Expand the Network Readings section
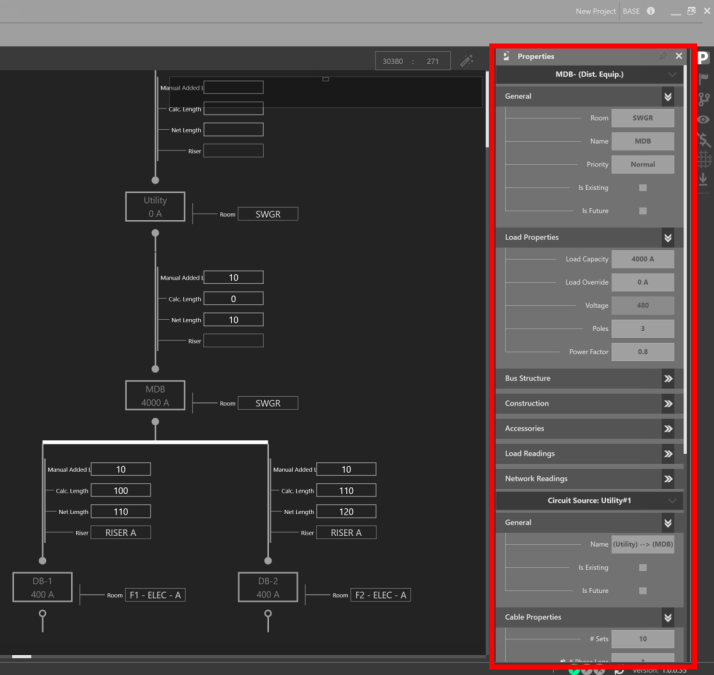 click(668, 479)
